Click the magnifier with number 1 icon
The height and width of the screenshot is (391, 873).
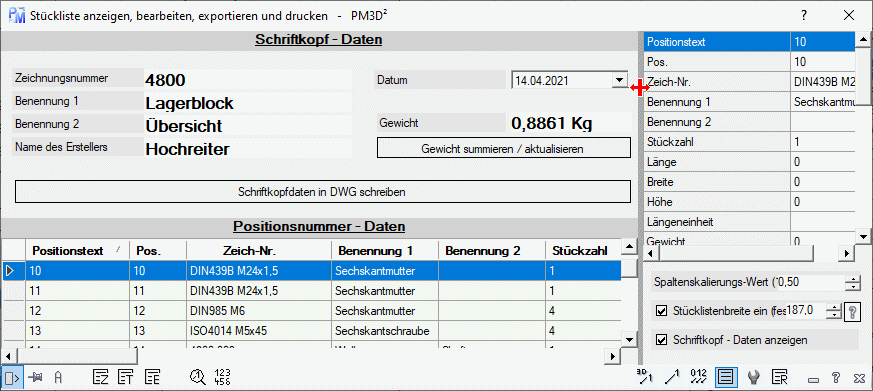198,377
